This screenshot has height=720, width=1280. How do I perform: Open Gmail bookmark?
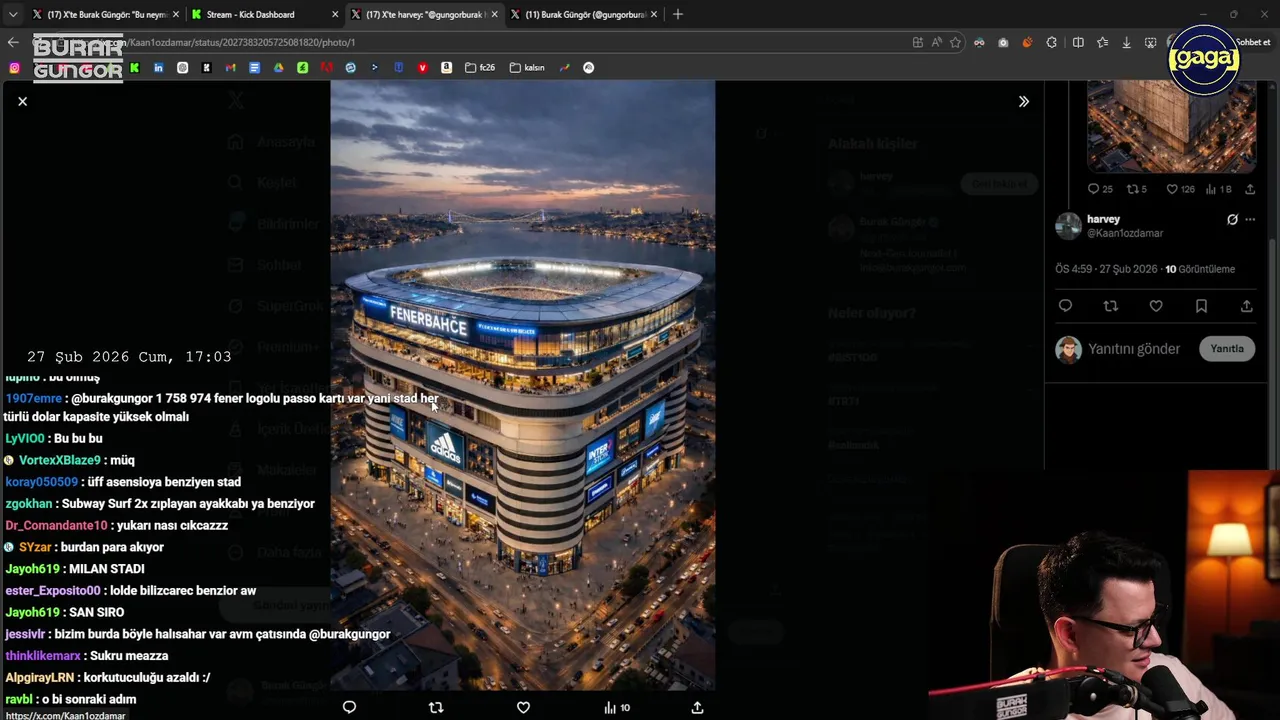(230, 67)
